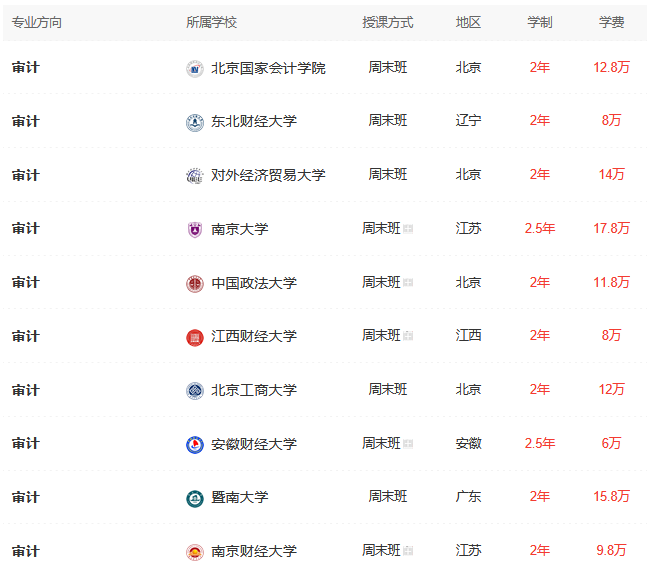This screenshot has width=661, height=577.
Task: Click 2.5年 in the 南京大学 row
Action: click(540, 229)
